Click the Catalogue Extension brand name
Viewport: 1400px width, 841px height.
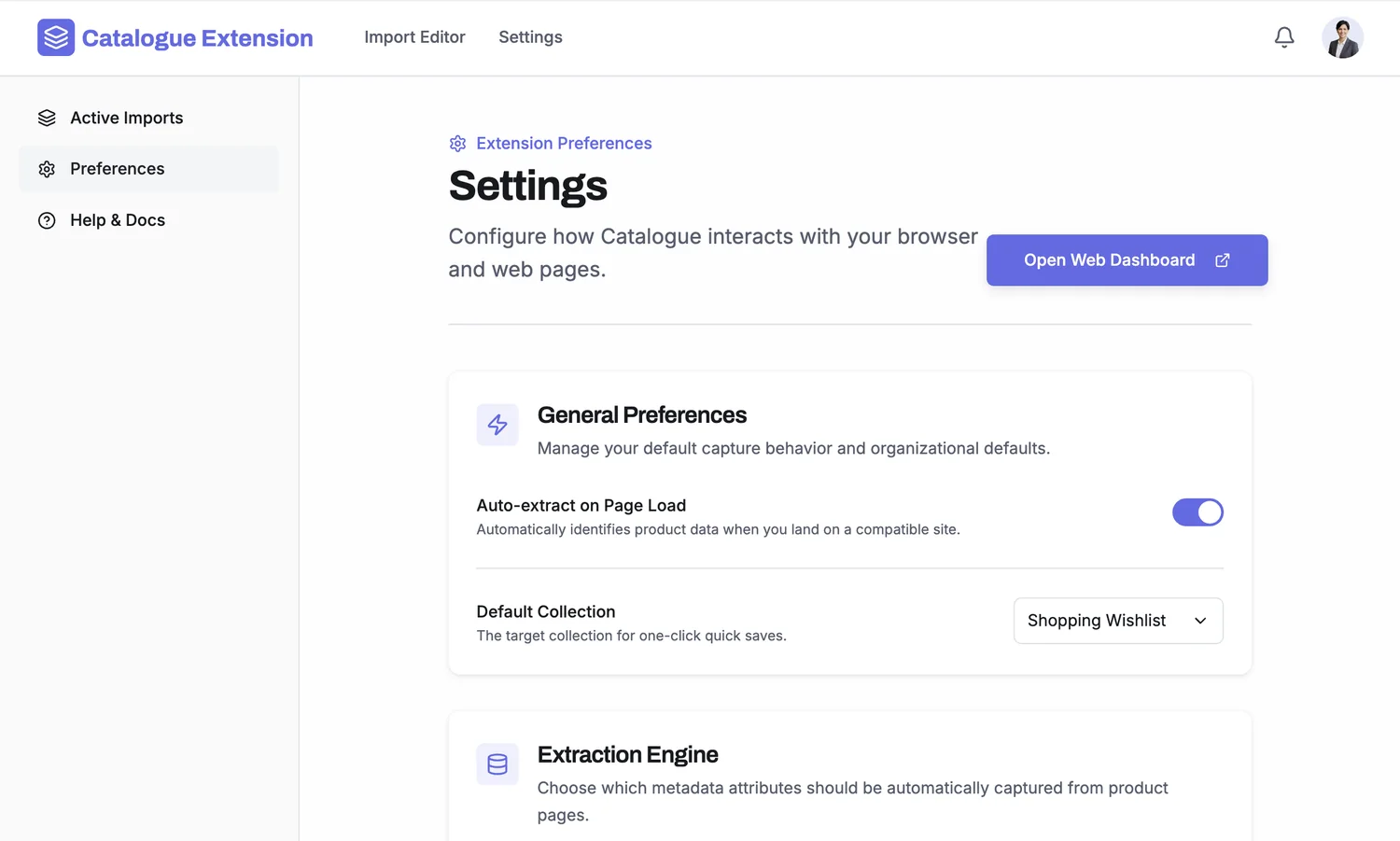click(197, 38)
